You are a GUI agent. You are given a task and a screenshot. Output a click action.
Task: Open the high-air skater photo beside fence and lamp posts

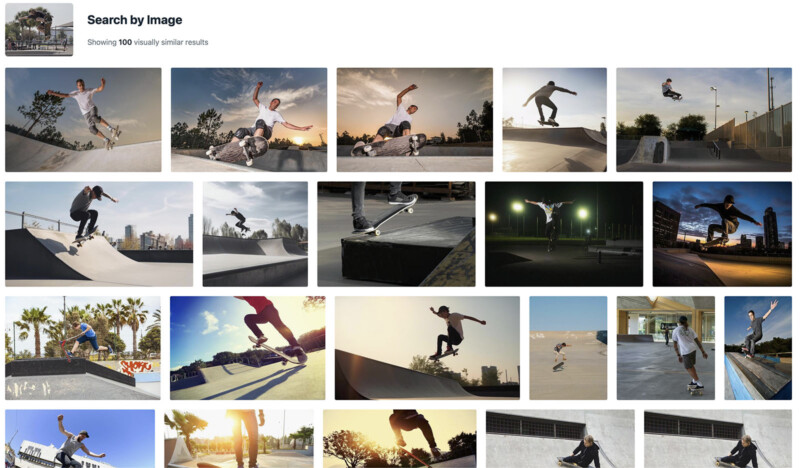point(704,120)
